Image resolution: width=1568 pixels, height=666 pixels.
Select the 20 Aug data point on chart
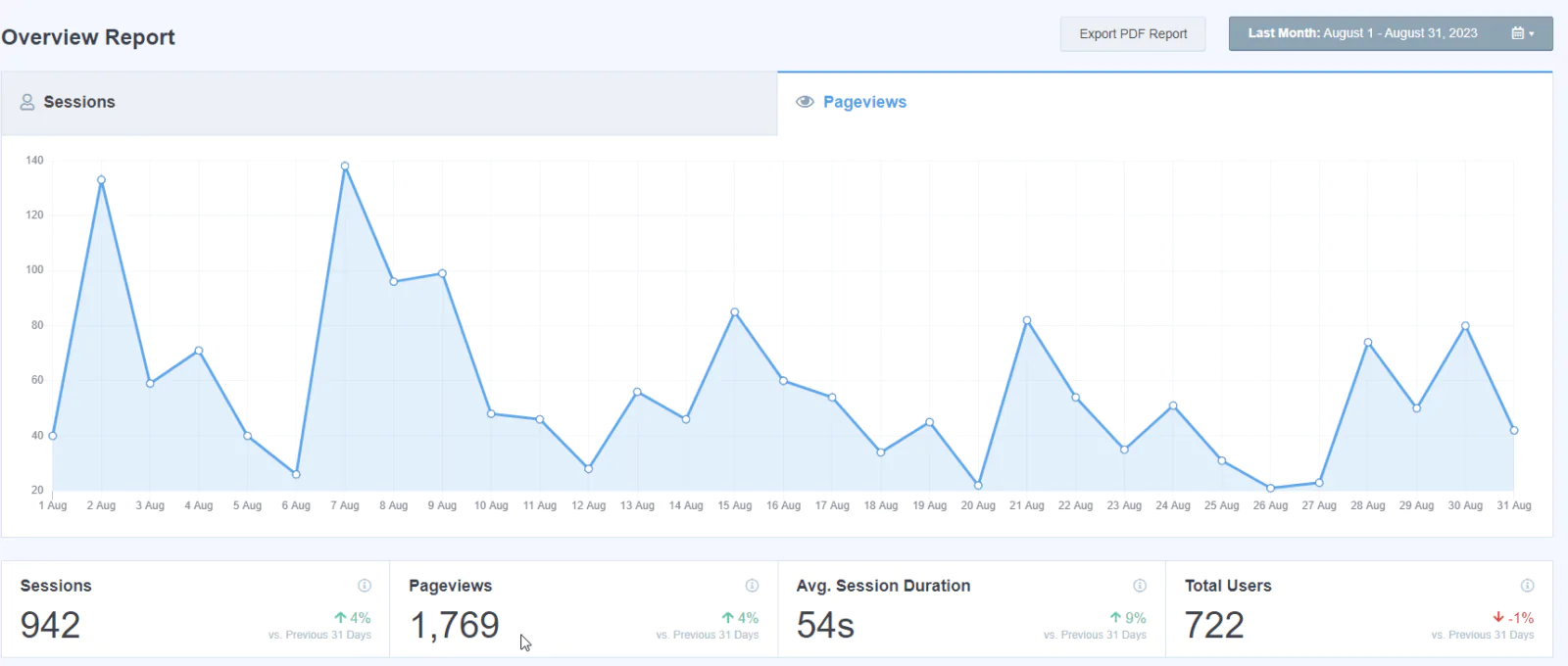tap(978, 486)
